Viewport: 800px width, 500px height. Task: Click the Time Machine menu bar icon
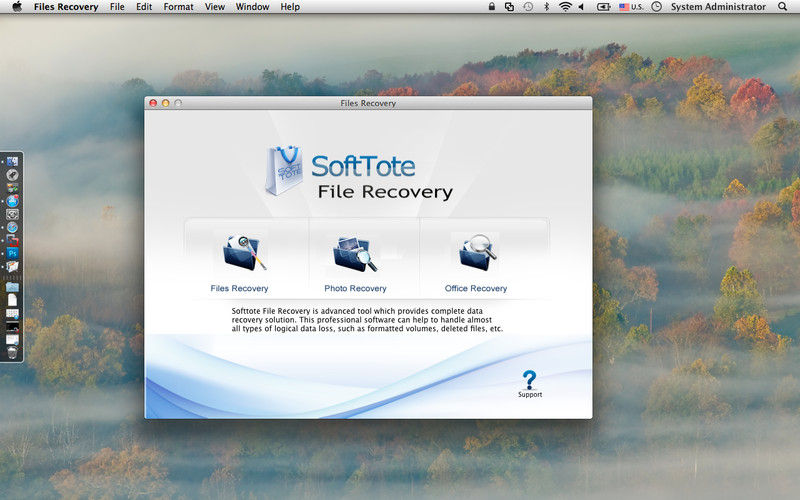528,7
